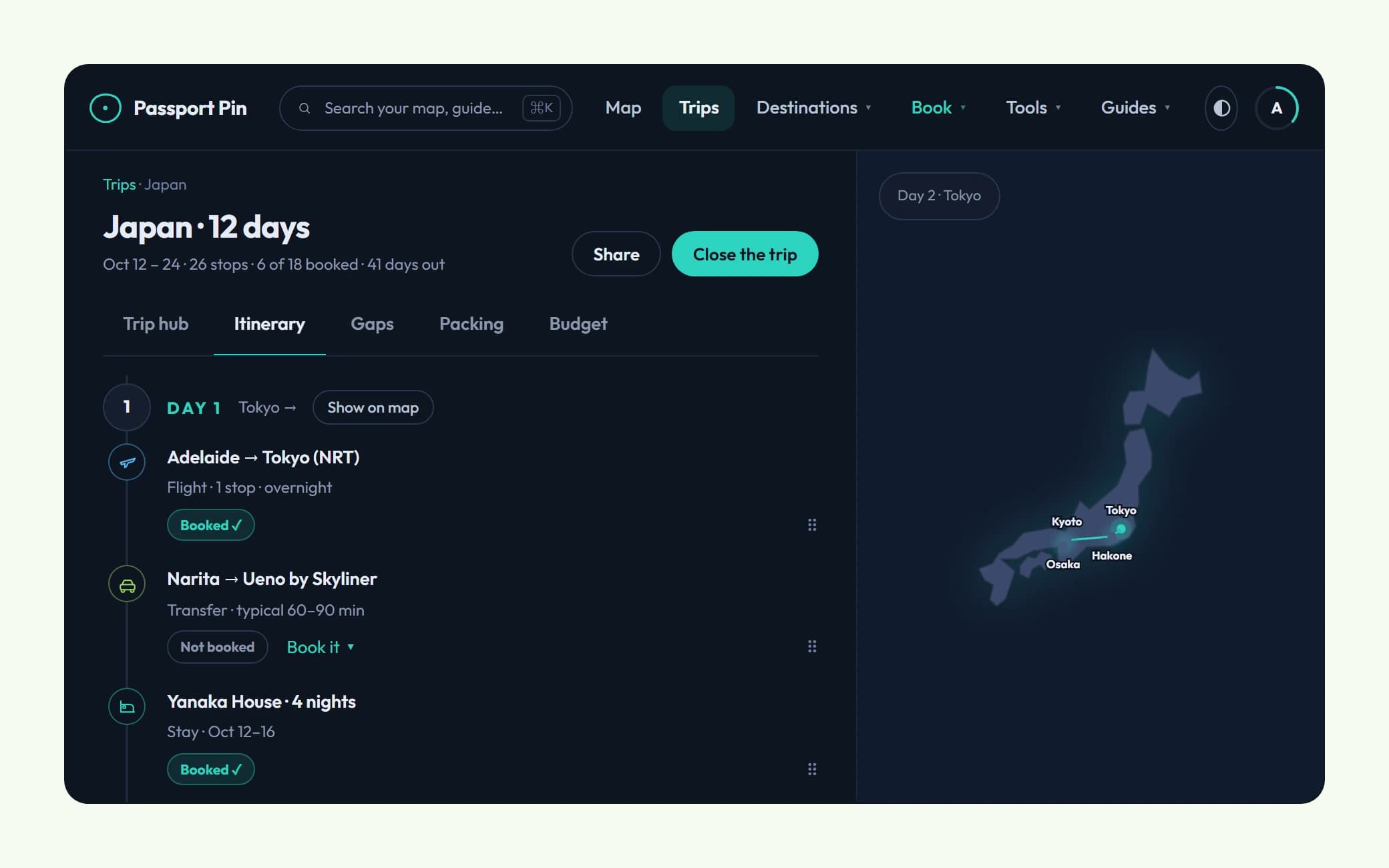Viewport: 1389px width, 868px height.
Task: Open the Book dropdown in navbar
Action: pyautogui.click(x=938, y=107)
